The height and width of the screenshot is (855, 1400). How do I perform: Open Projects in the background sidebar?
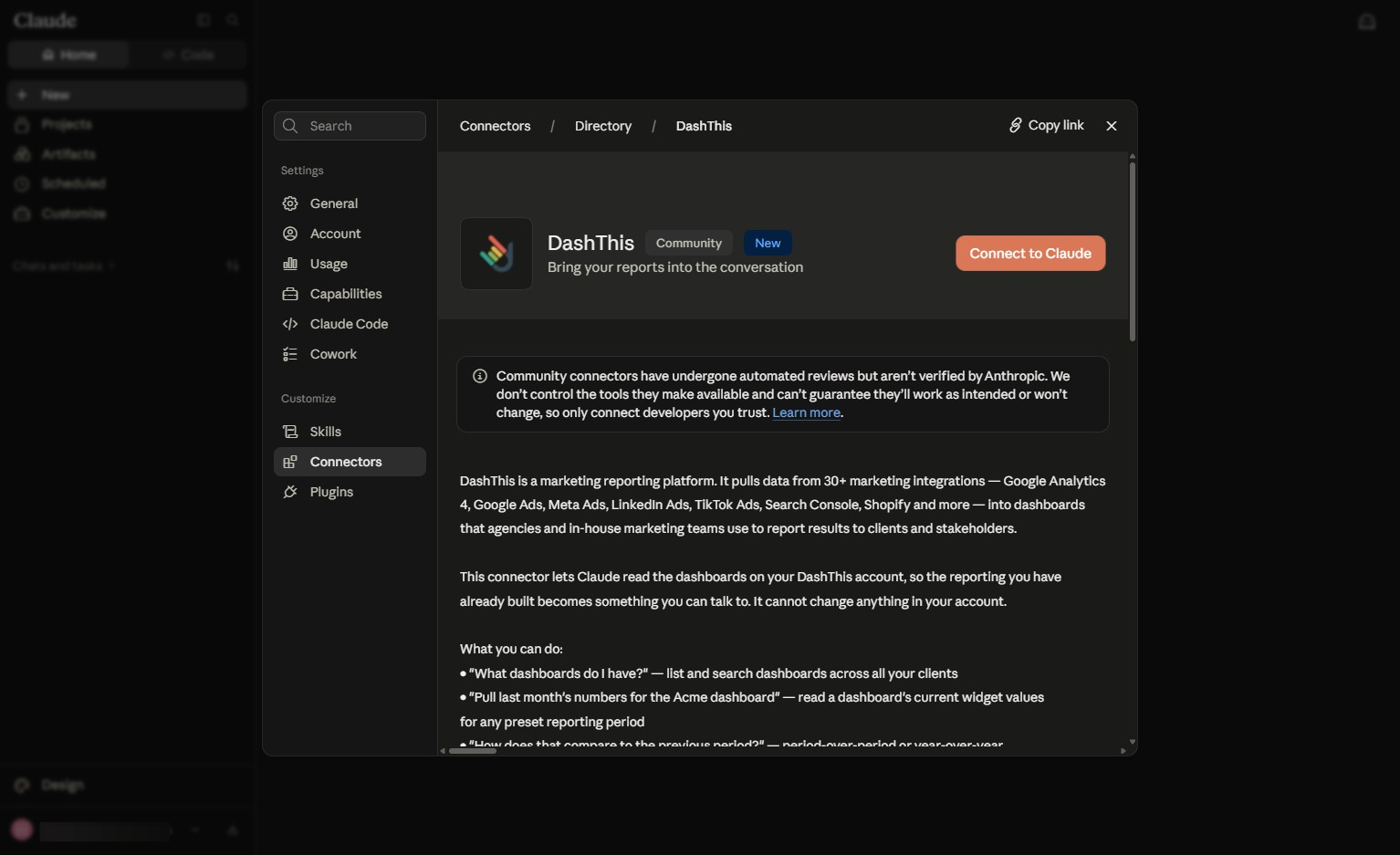[128, 124]
